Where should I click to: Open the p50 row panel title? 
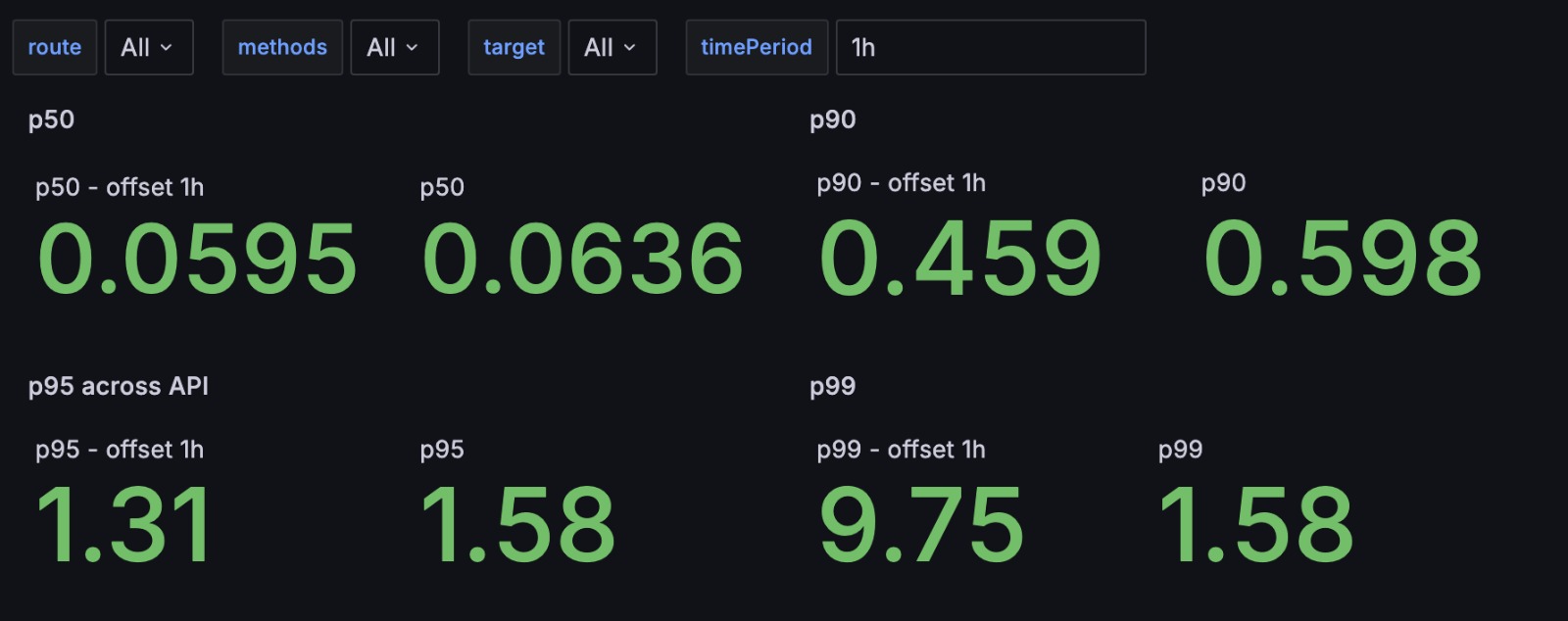(x=51, y=119)
